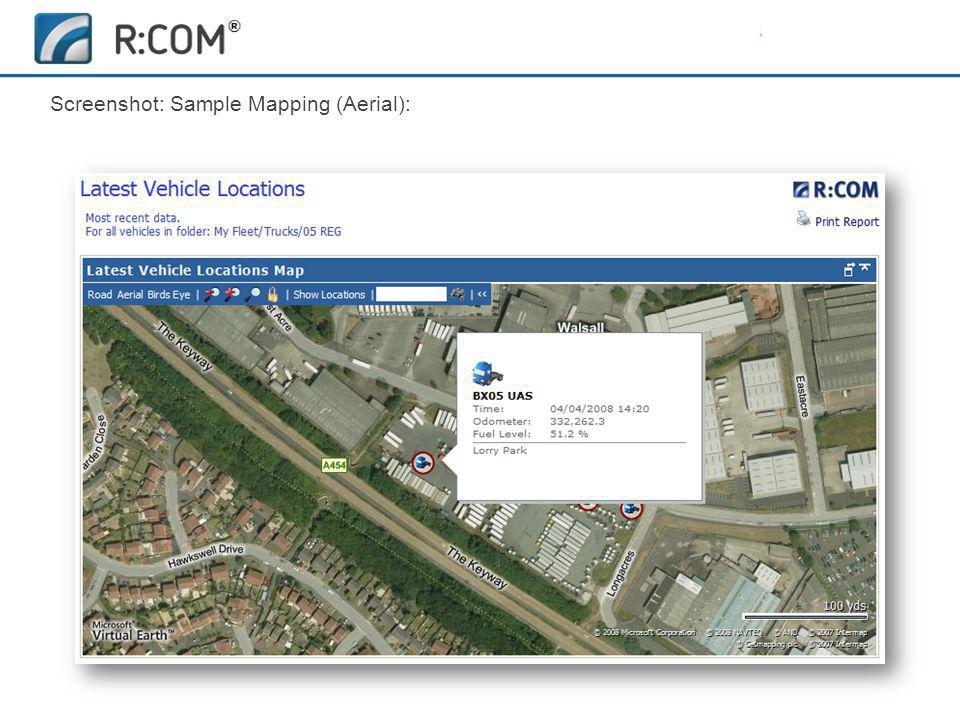This screenshot has width=960, height=720.
Task: Click the plain magnifier zoom icon
Action: coord(252,294)
